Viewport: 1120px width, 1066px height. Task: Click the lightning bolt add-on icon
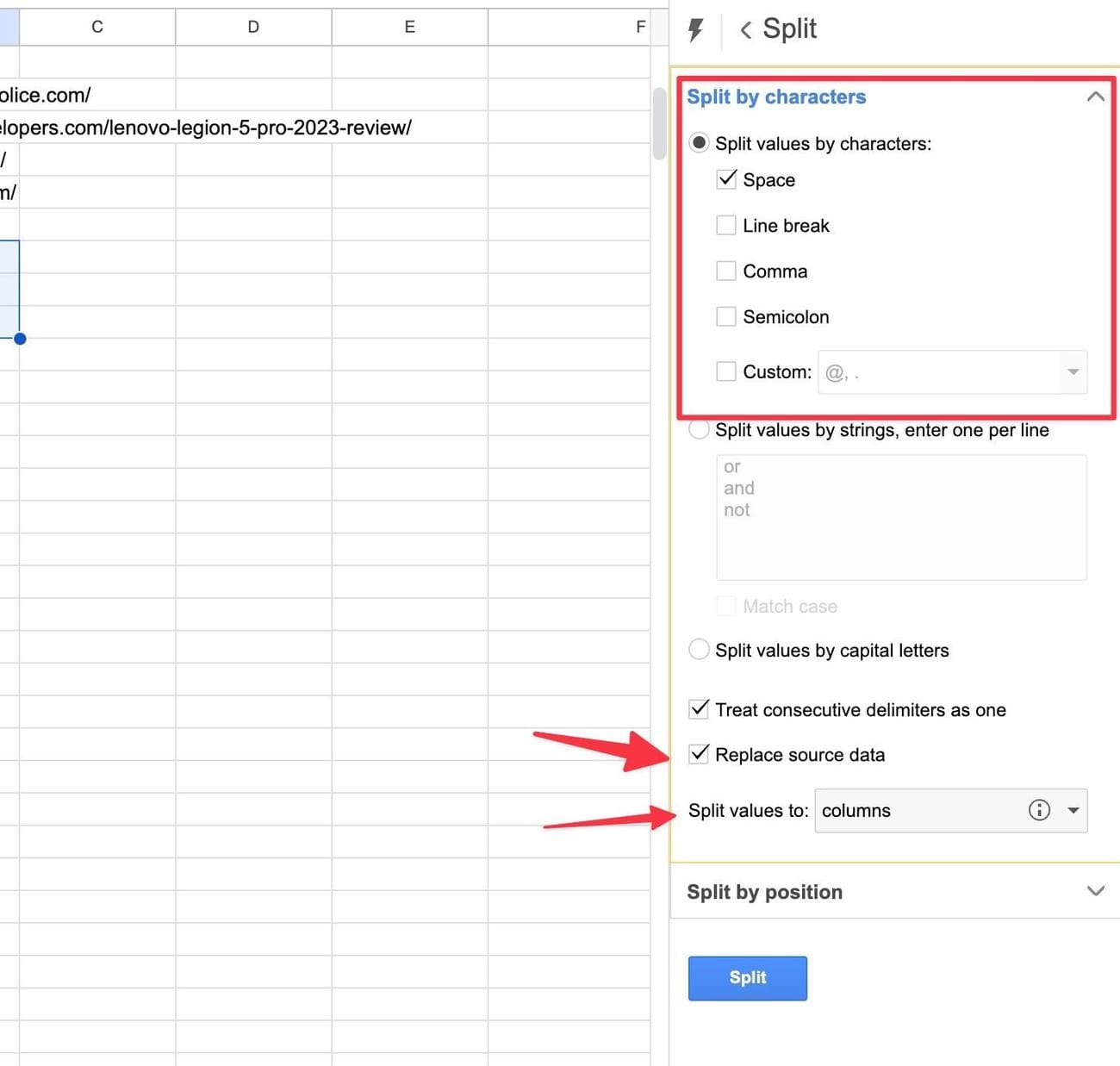click(x=695, y=30)
